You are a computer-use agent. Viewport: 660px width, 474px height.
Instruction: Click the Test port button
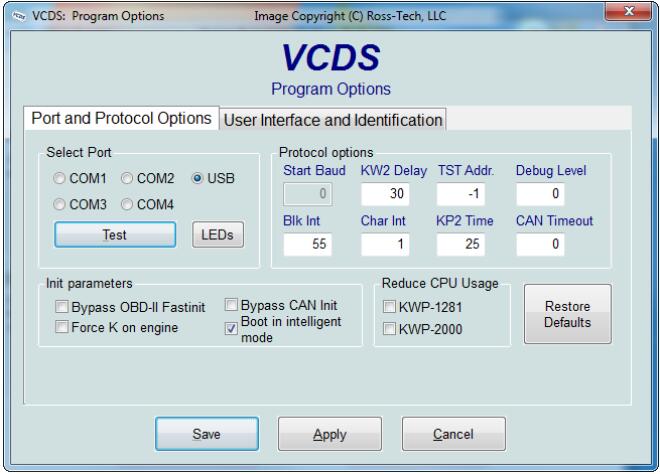coord(115,234)
